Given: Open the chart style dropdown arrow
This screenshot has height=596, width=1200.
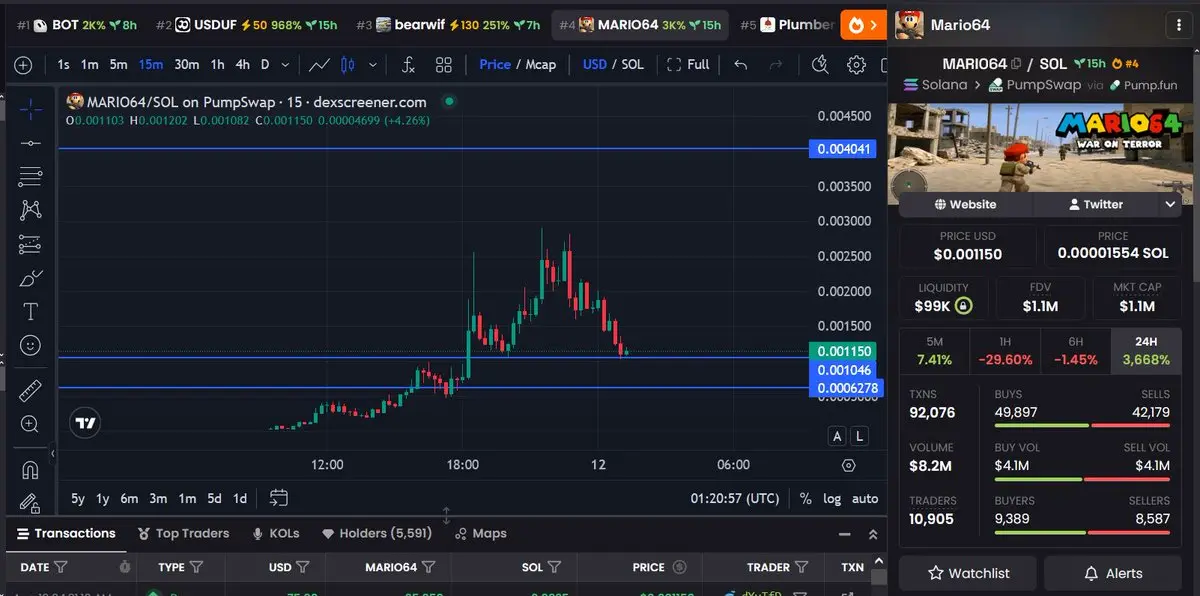Looking at the screenshot, I should pos(373,64).
